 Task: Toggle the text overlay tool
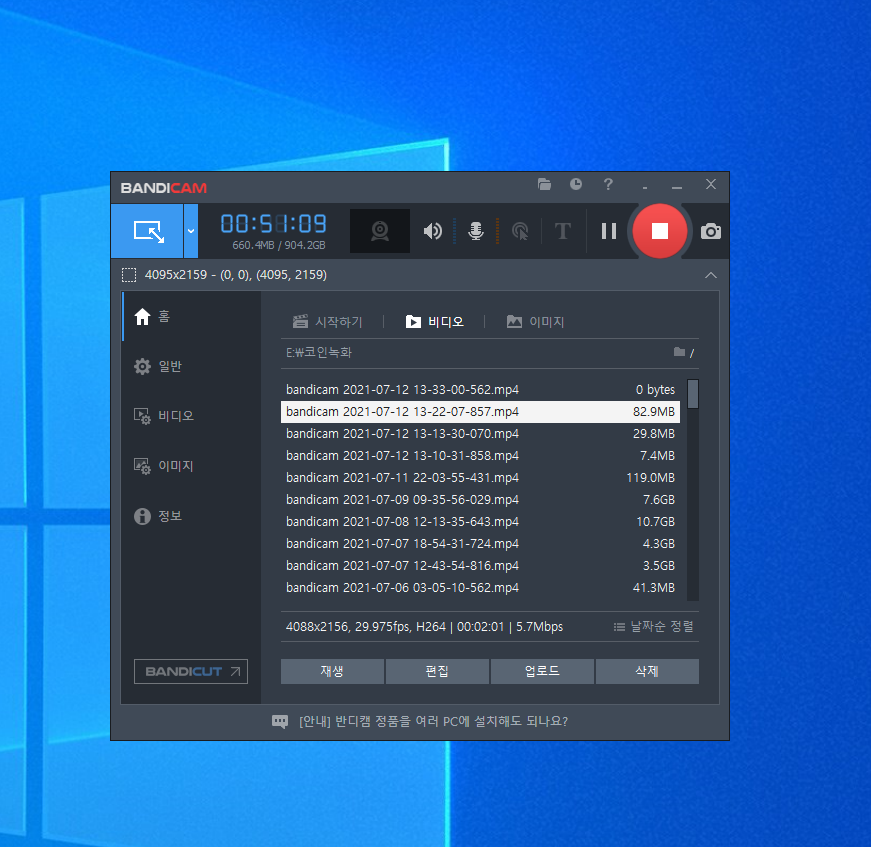click(563, 231)
